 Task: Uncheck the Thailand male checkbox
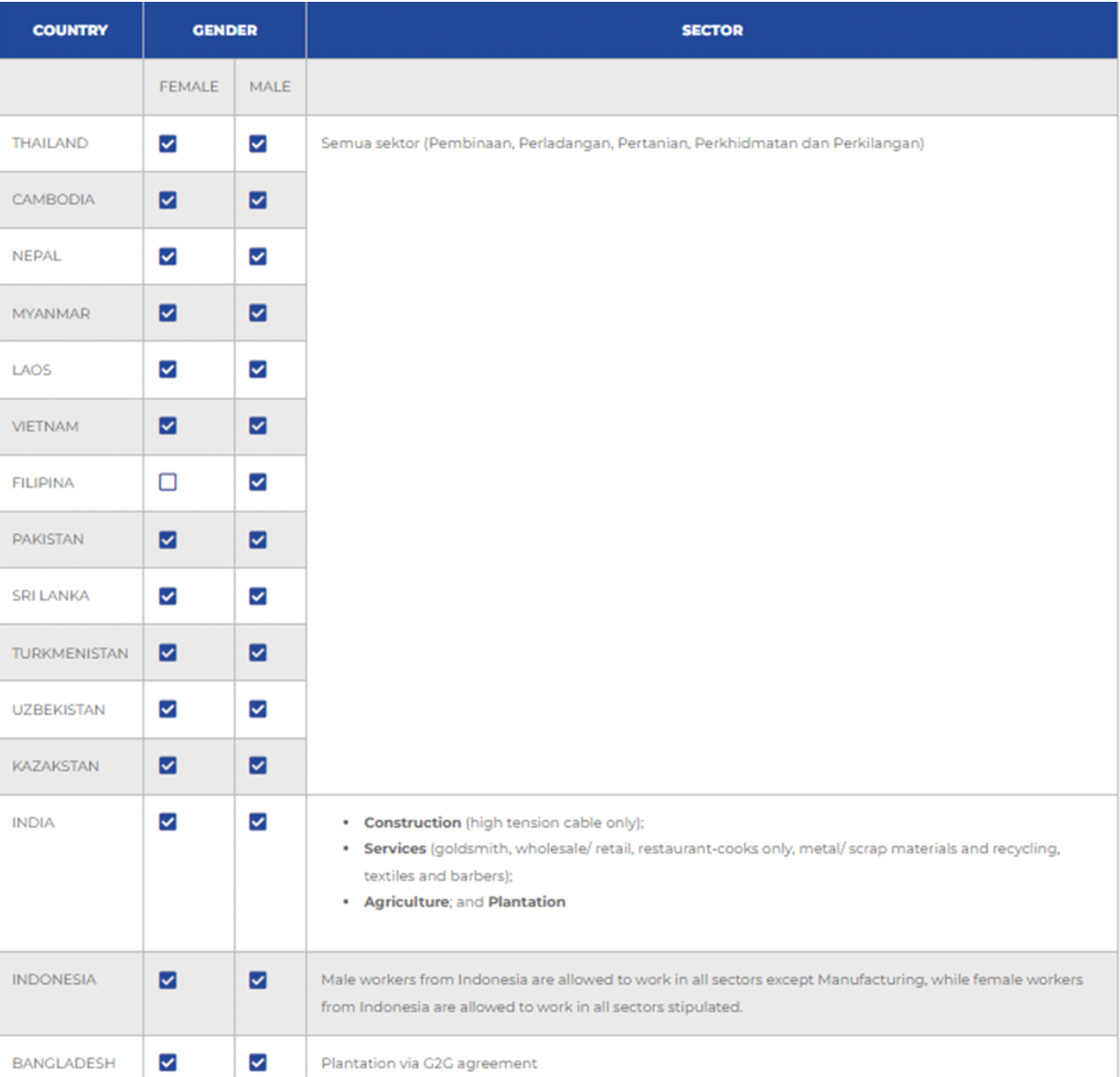point(258,143)
